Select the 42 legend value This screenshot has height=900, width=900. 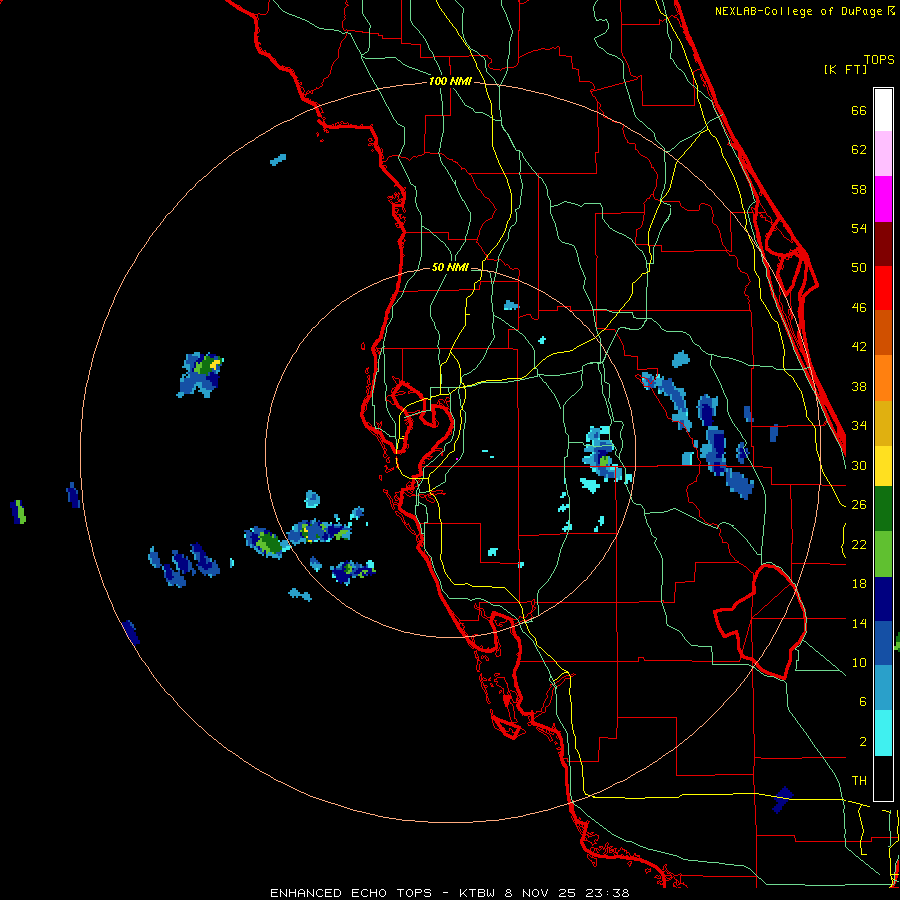(859, 346)
